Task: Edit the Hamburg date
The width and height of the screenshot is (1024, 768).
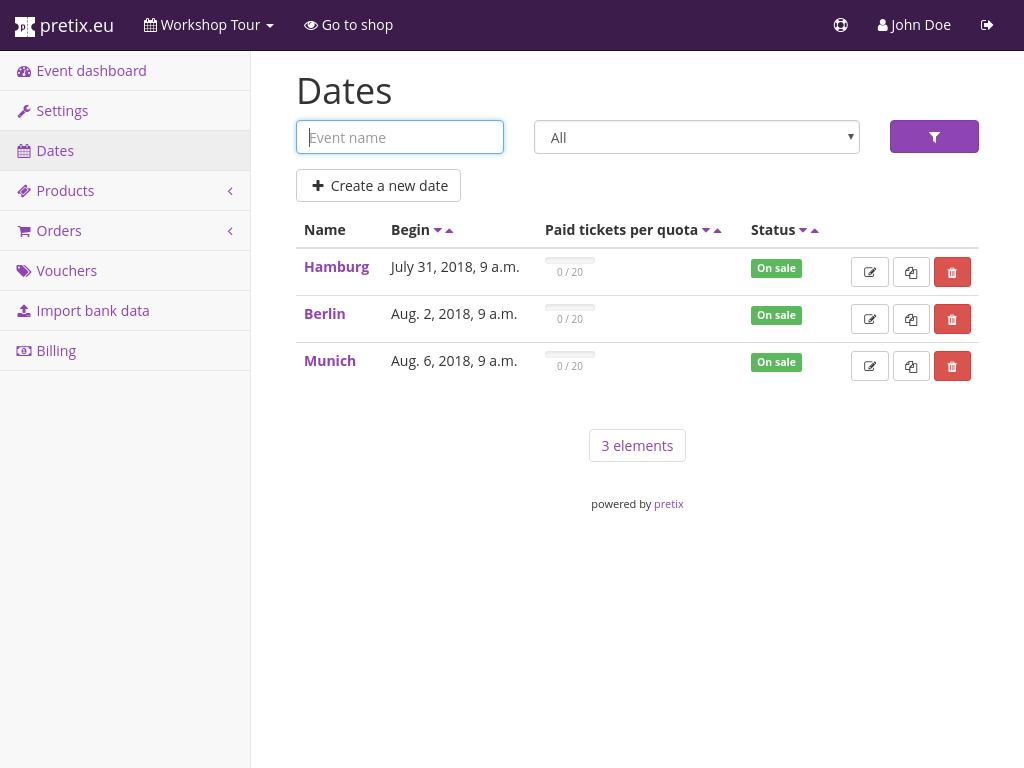Action: 870,272
